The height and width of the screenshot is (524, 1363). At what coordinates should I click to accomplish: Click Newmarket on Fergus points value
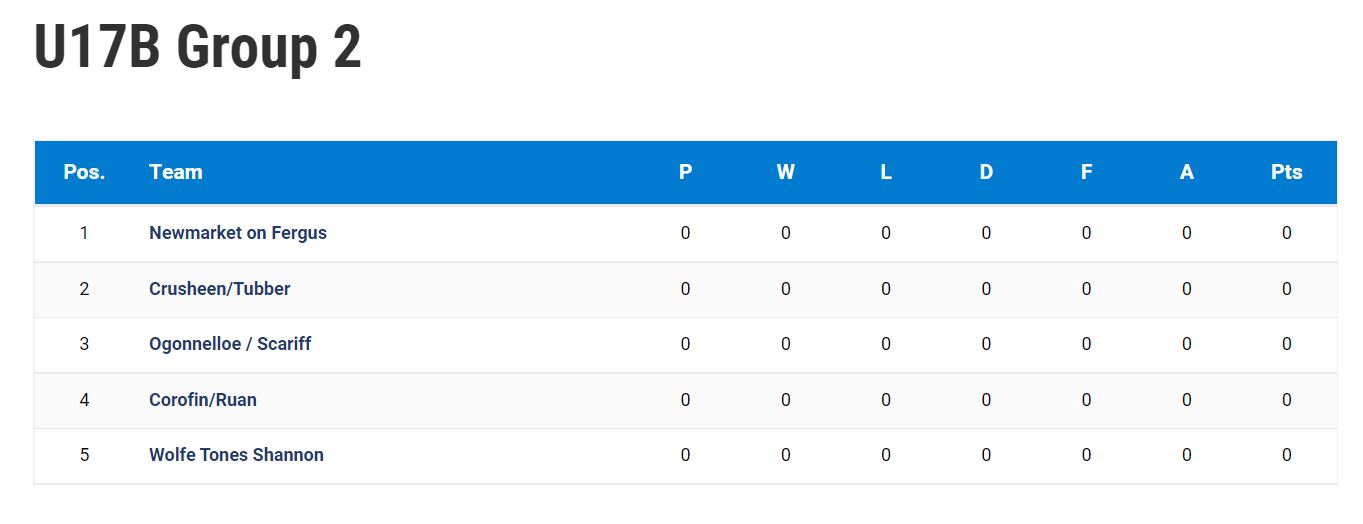pyautogui.click(x=1286, y=233)
